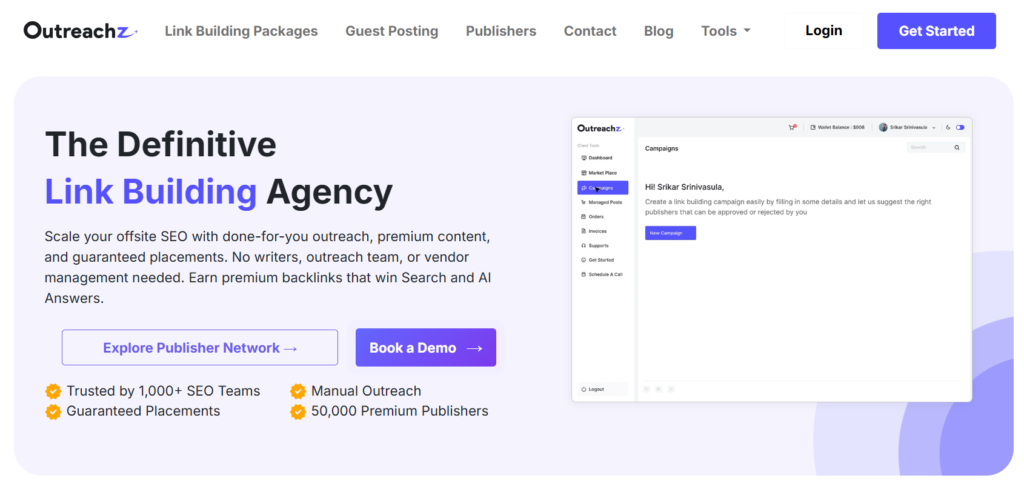
Task: Expand the Tools dropdown menu
Action: tap(726, 31)
